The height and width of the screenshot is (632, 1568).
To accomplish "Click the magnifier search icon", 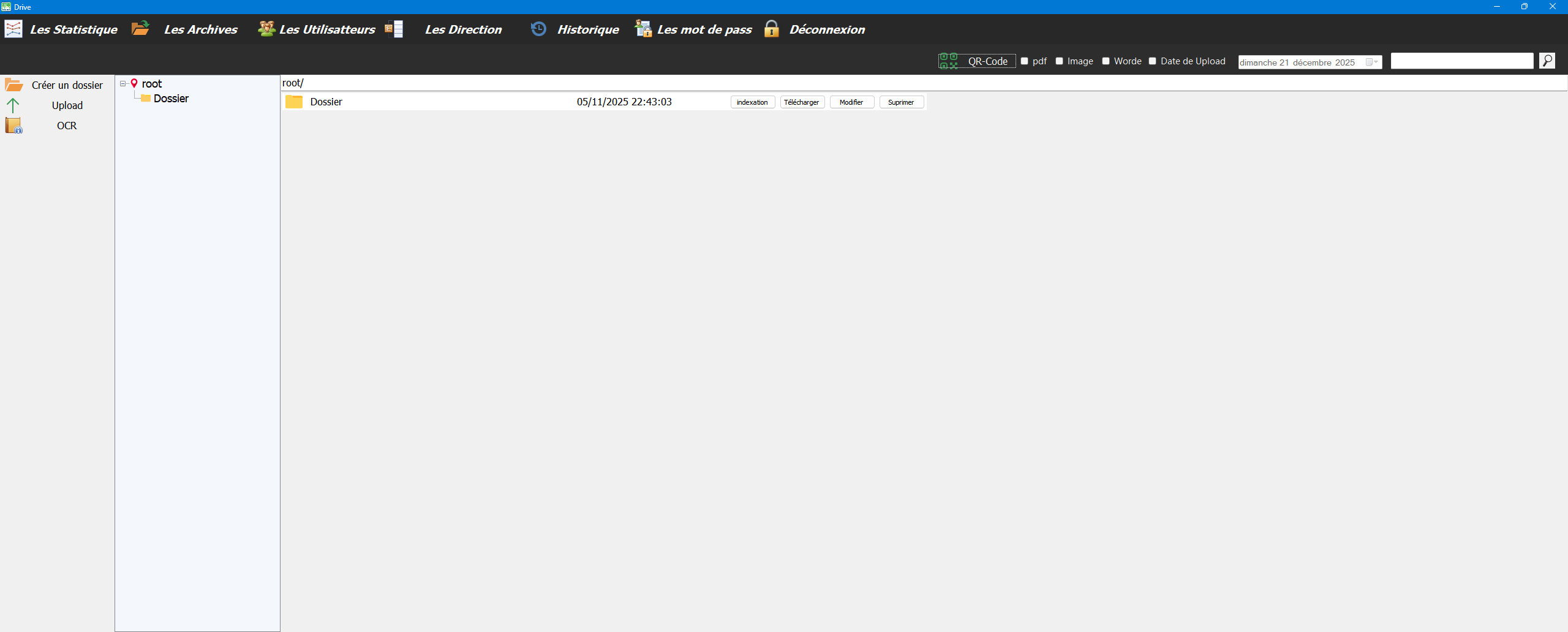I will coord(1547,61).
